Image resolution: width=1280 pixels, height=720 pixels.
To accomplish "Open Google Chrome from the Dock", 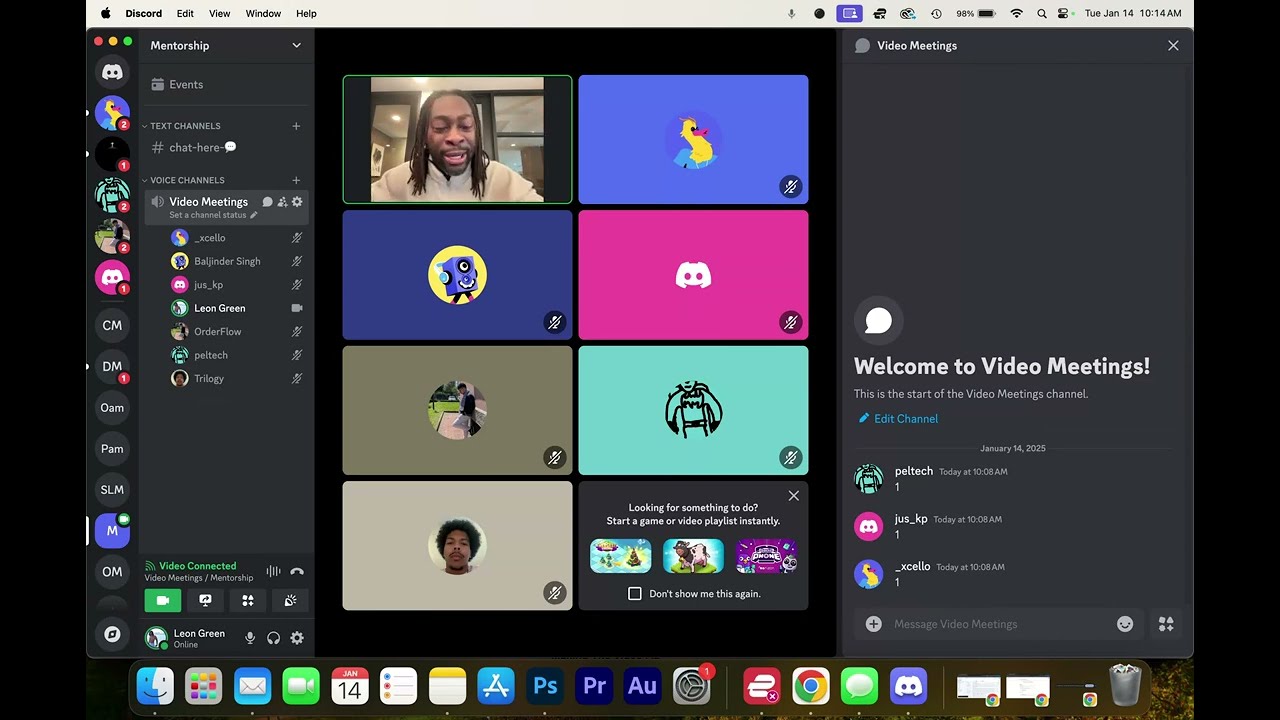I will [x=810, y=686].
